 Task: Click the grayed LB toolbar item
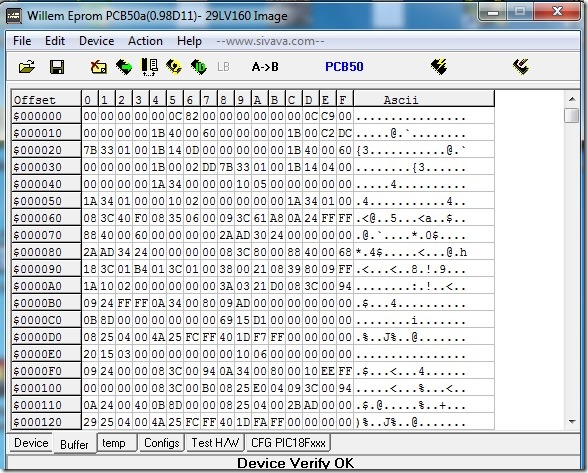tap(223, 67)
